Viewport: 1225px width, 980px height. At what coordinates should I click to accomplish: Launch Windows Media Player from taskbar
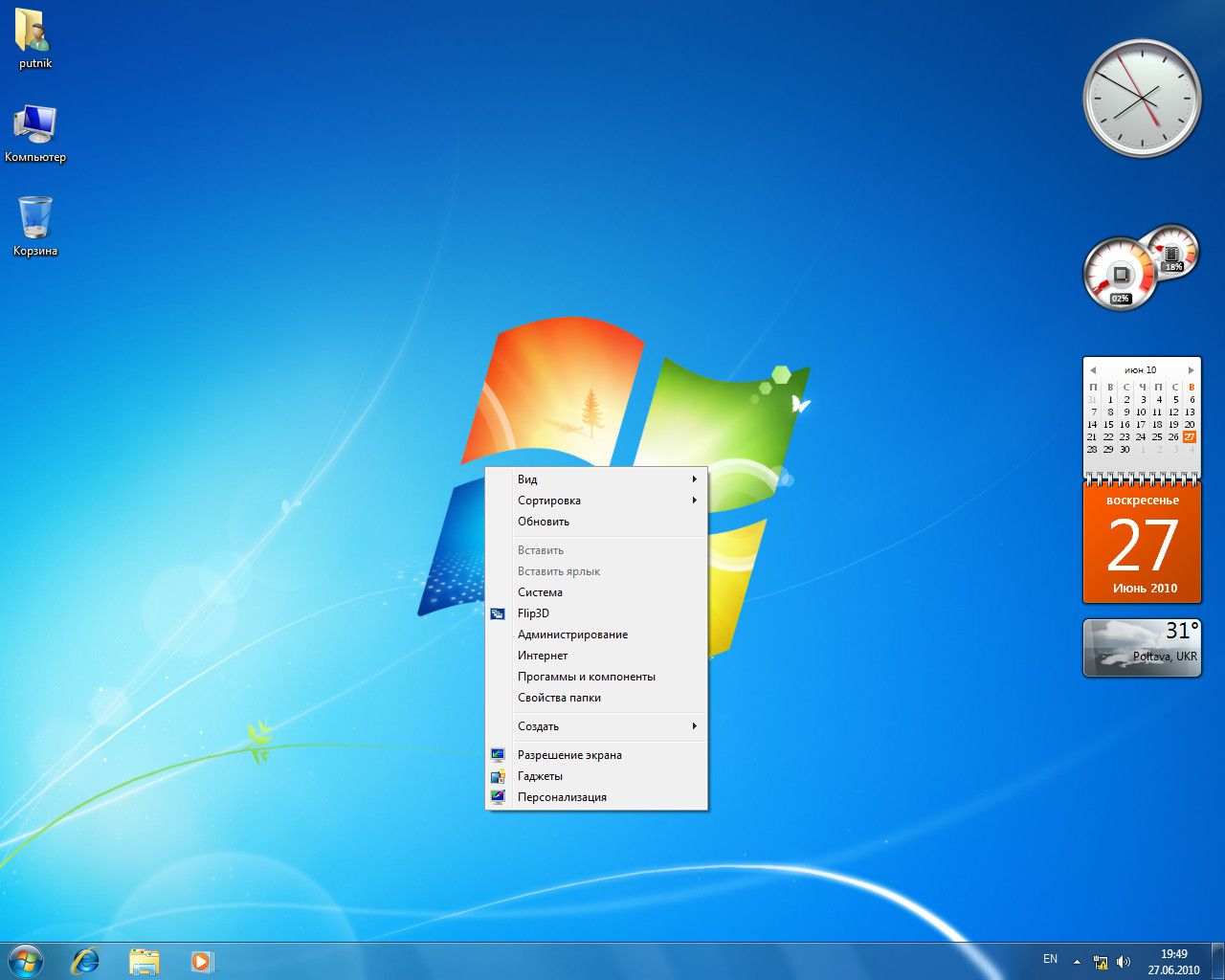tap(201, 960)
